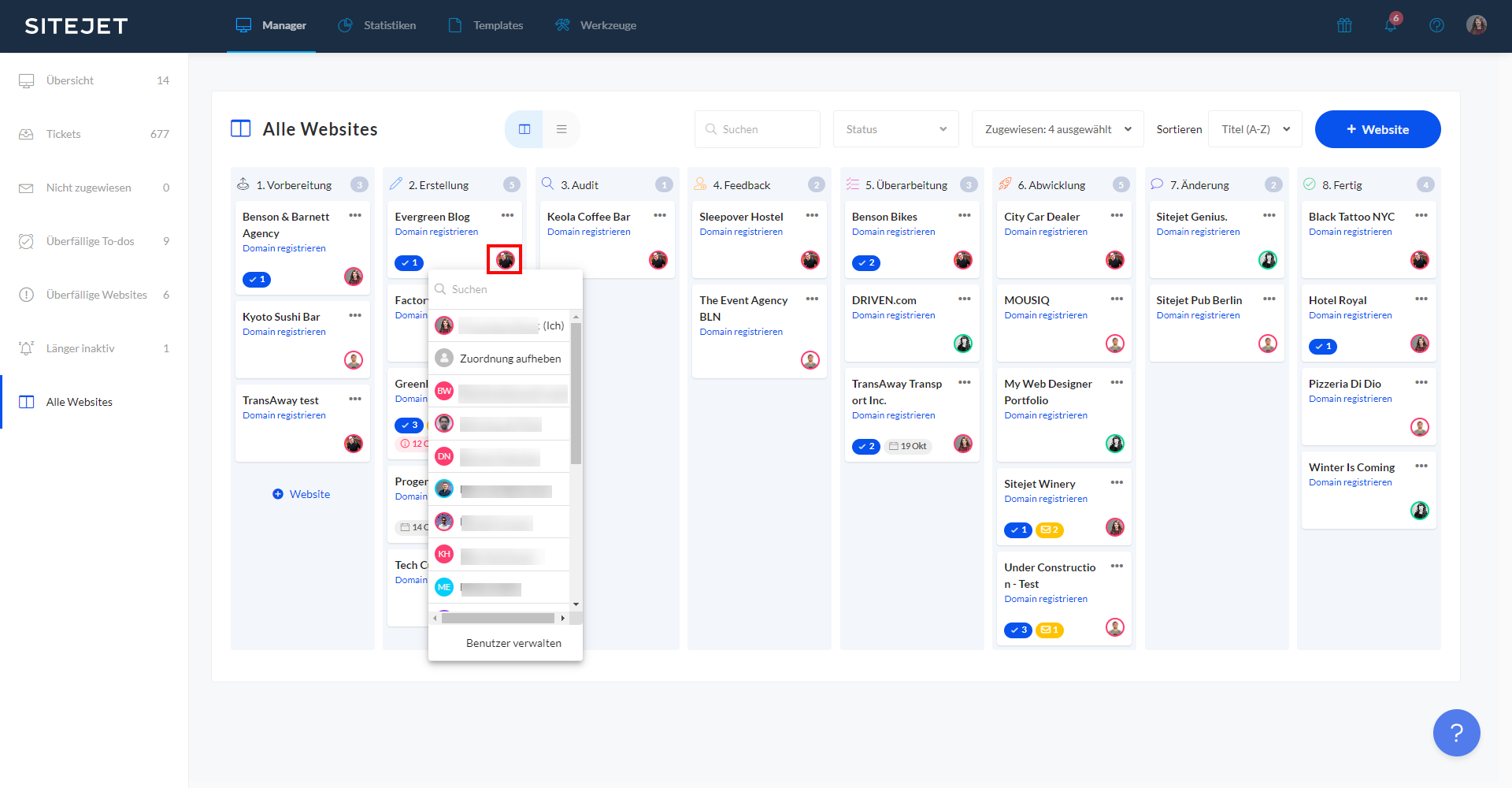Click to-do badge on Benson Bikes card
The height and width of the screenshot is (788, 1512).
click(866, 263)
